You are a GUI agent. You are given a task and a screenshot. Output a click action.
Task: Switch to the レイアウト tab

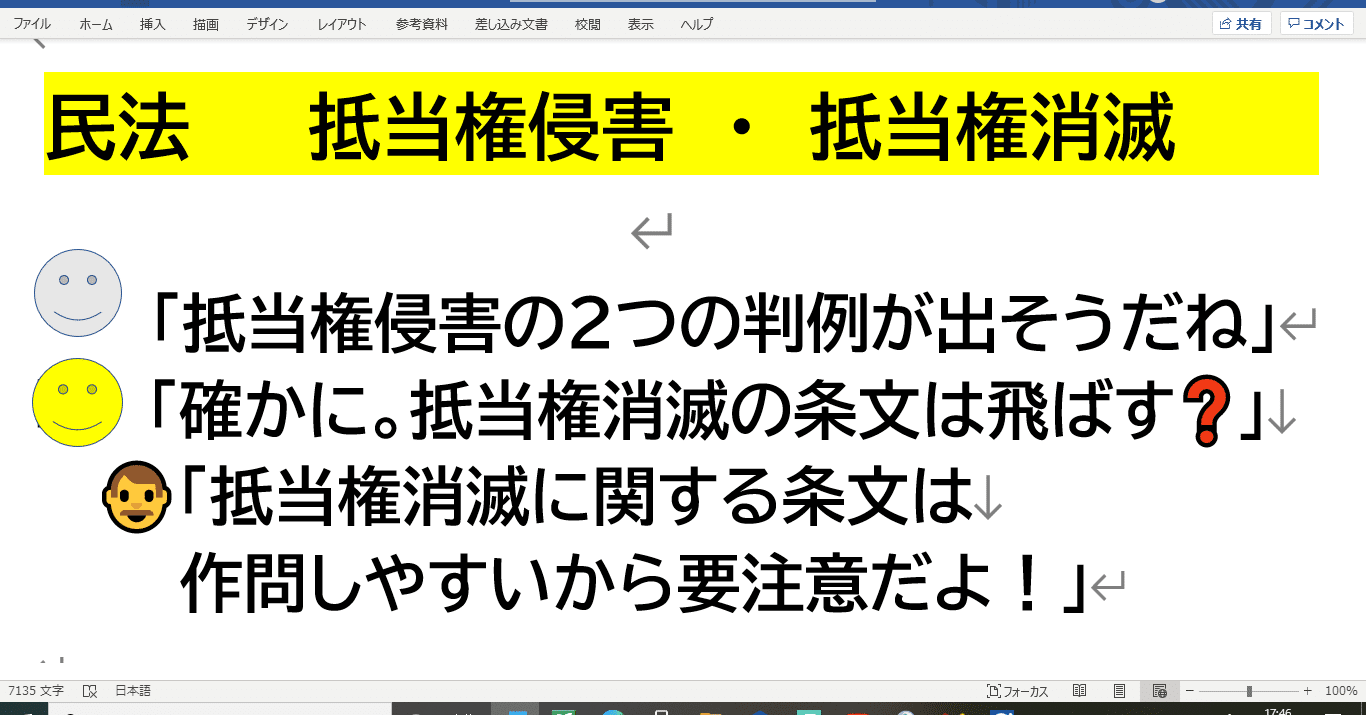click(341, 24)
